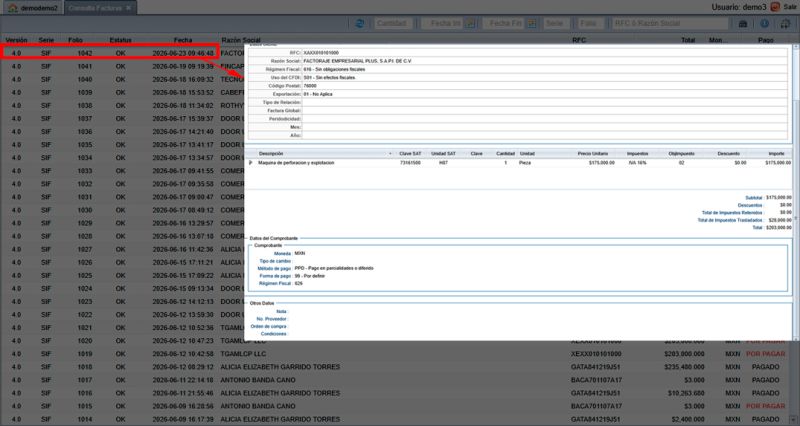Open the Fecha Ini calendar picker icon

pos(470,23)
